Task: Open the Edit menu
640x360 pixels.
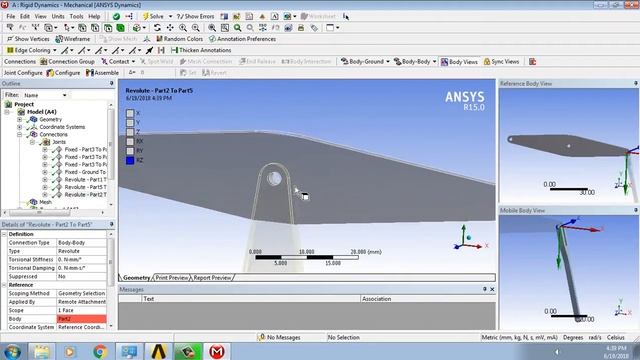Action: point(25,16)
